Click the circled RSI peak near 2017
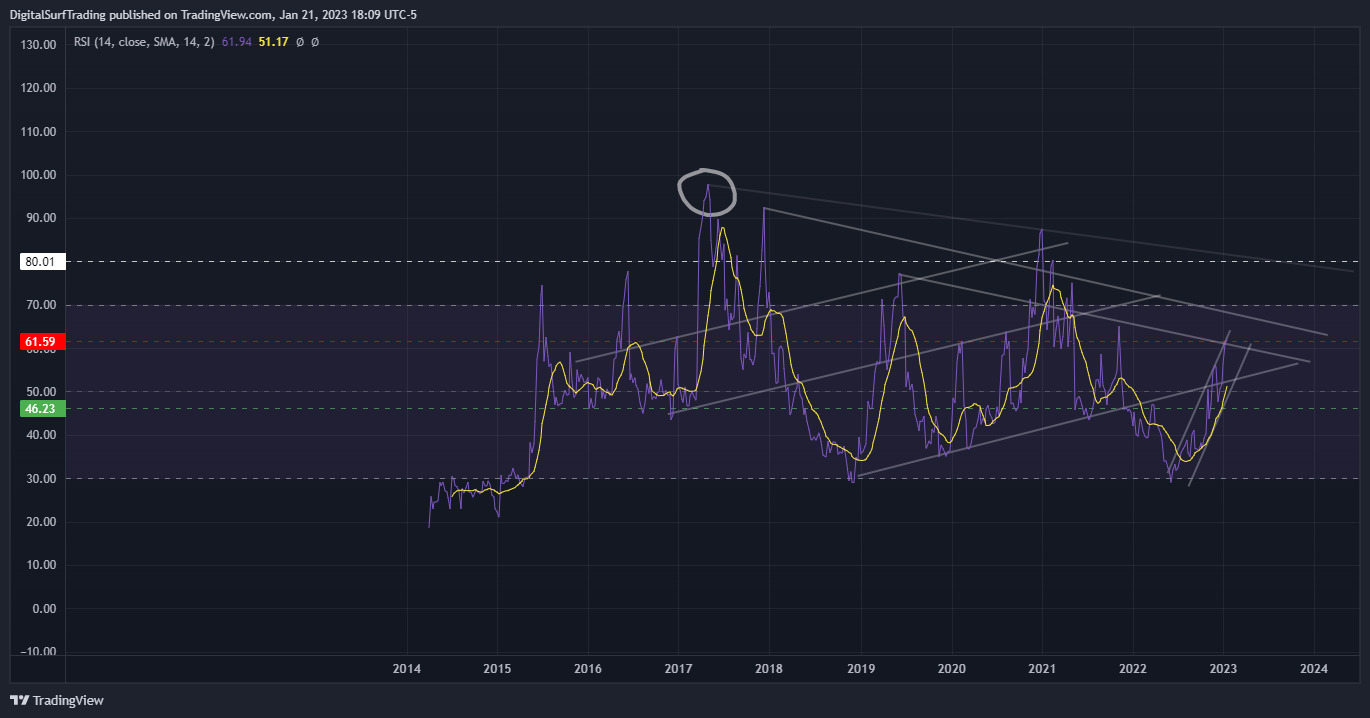1370x718 pixels. pos(707,192)
